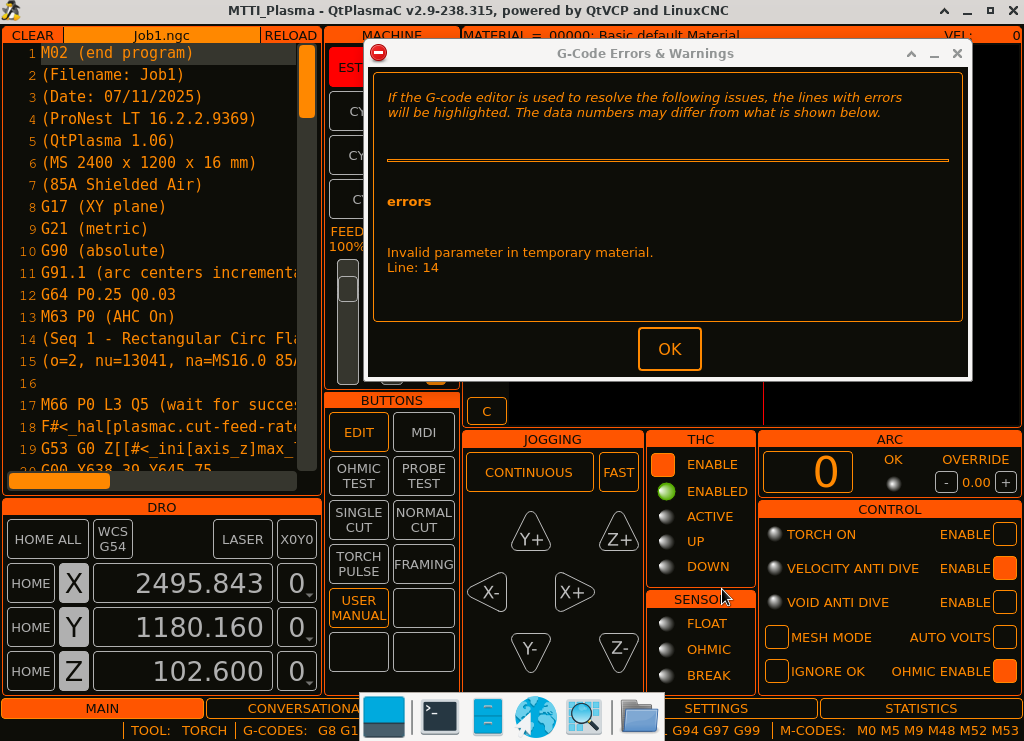Jog the X+ axis arrow
This screenshot has width=1024, height=741.
click(574, 592)
